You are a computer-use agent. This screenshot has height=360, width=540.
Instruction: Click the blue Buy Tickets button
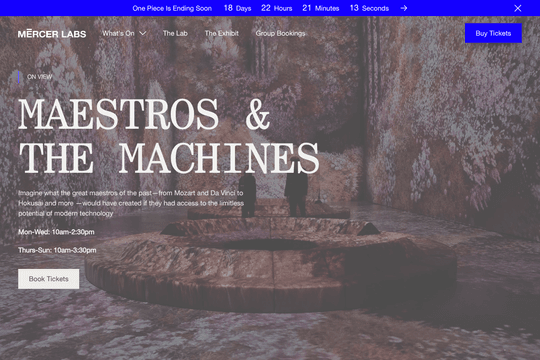pos(493,33)
